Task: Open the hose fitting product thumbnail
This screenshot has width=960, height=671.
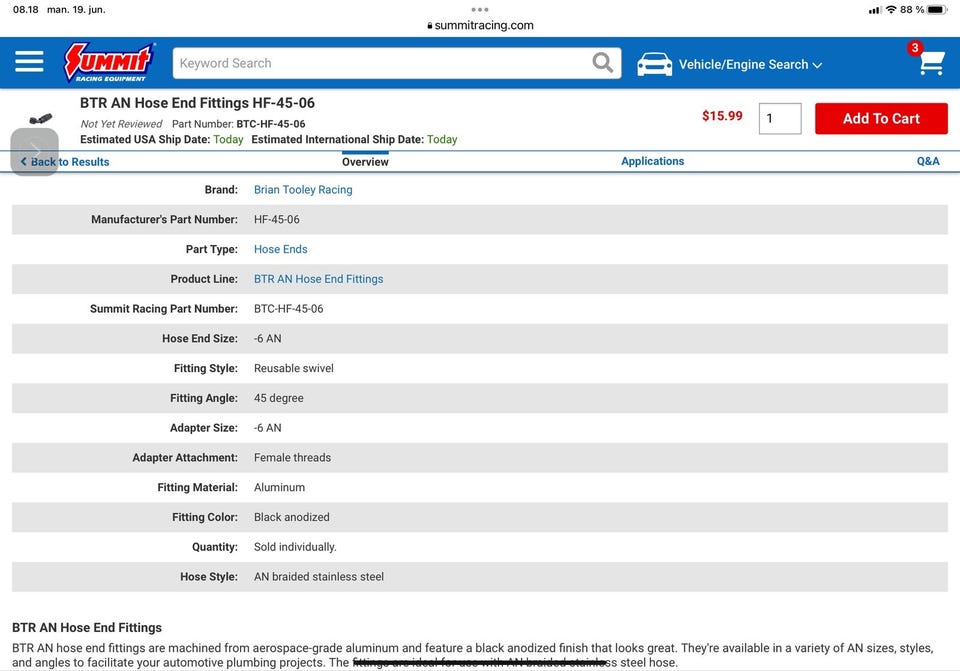Action: (40, 118)
